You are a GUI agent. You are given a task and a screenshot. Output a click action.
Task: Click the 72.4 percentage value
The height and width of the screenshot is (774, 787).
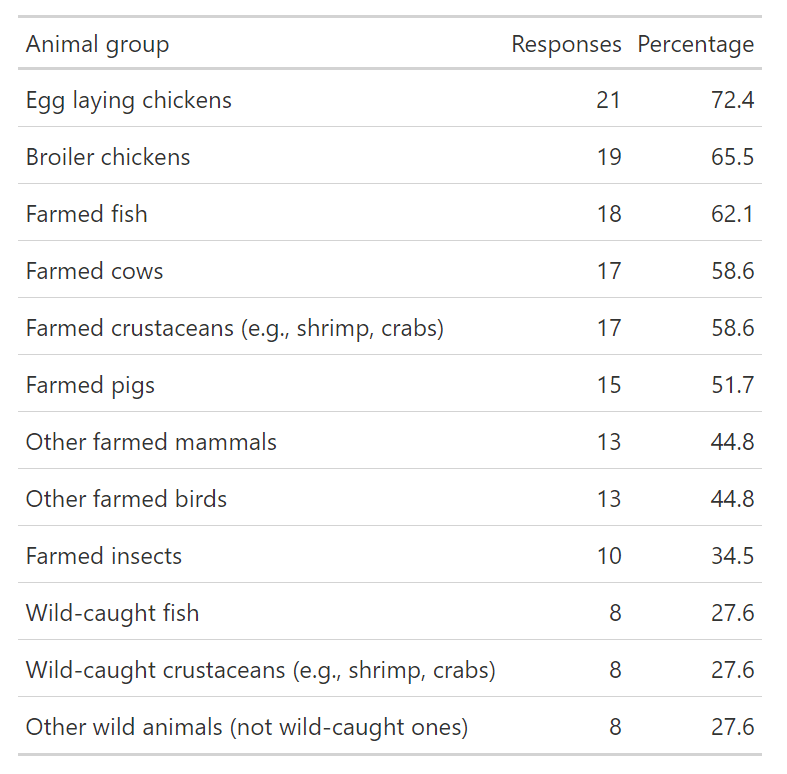click(x=732, y=100)
